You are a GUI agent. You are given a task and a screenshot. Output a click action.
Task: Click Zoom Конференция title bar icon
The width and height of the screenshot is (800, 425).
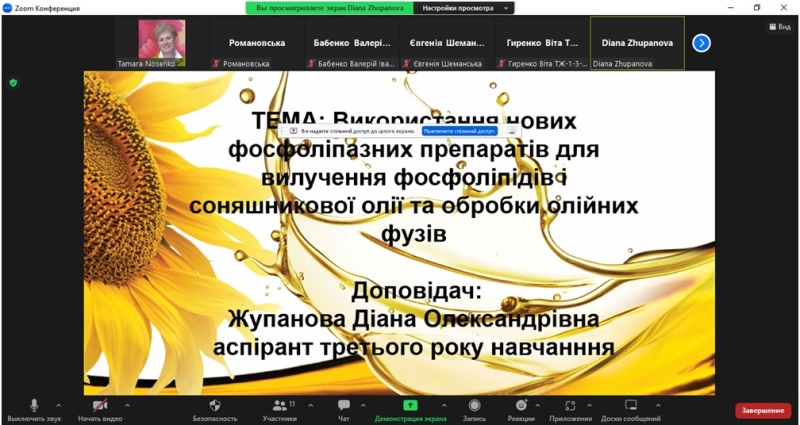coord(7,8)
